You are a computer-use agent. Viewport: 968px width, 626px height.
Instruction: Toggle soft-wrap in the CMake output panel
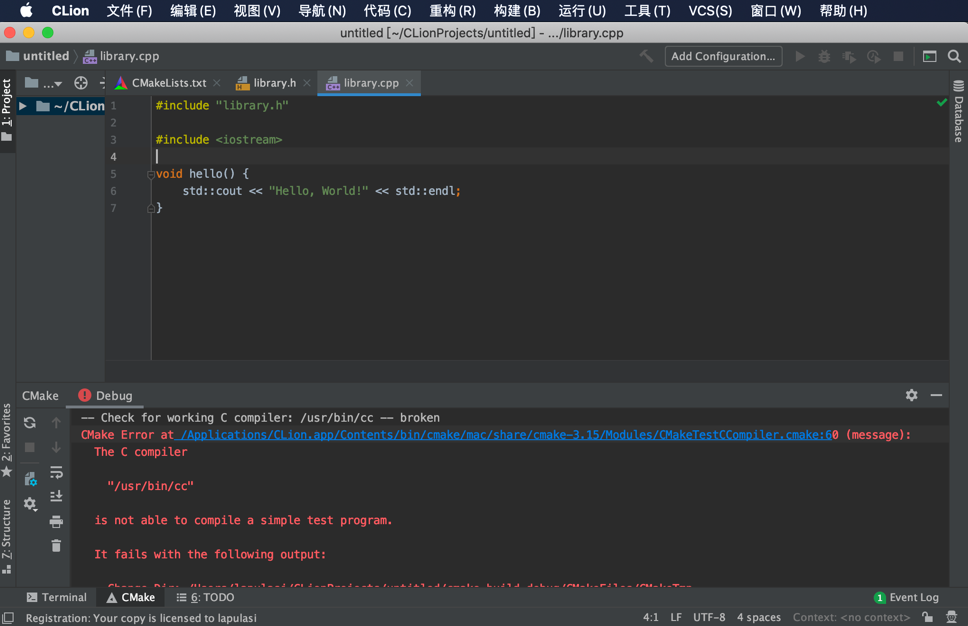tap(56, 473)
